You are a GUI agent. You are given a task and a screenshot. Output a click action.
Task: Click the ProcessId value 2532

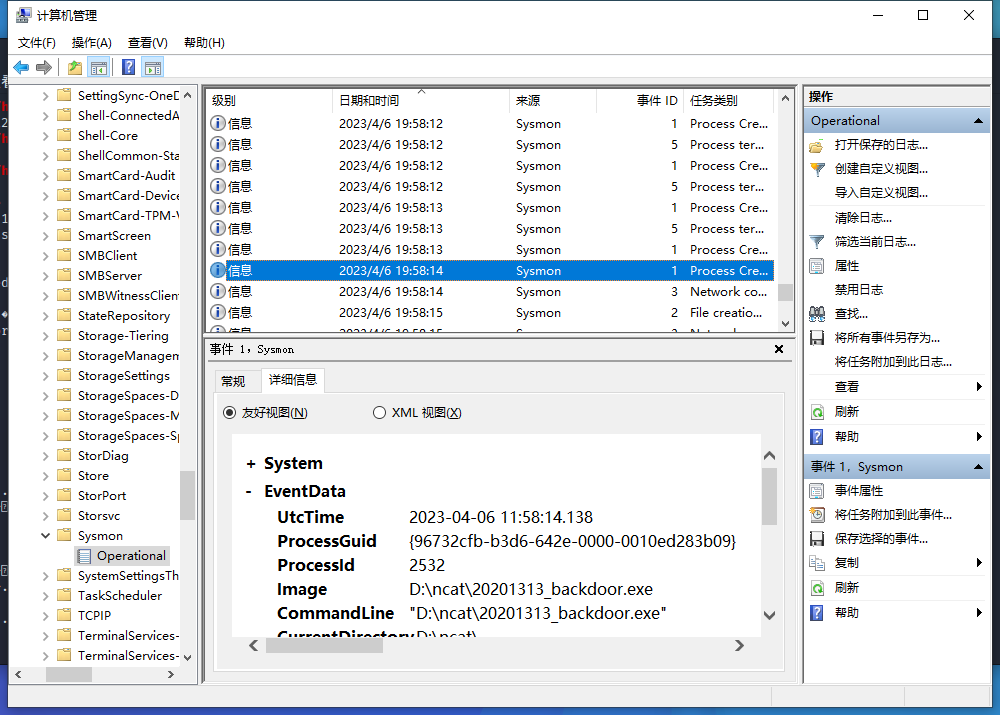pos(427,565)
